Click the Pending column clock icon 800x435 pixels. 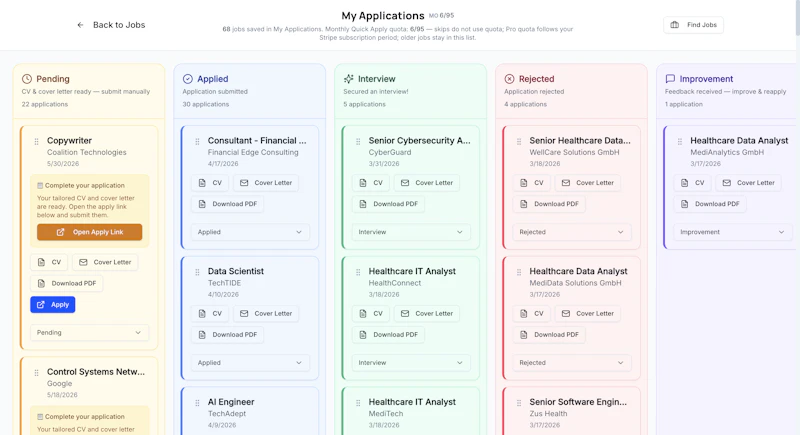[27, 79]
